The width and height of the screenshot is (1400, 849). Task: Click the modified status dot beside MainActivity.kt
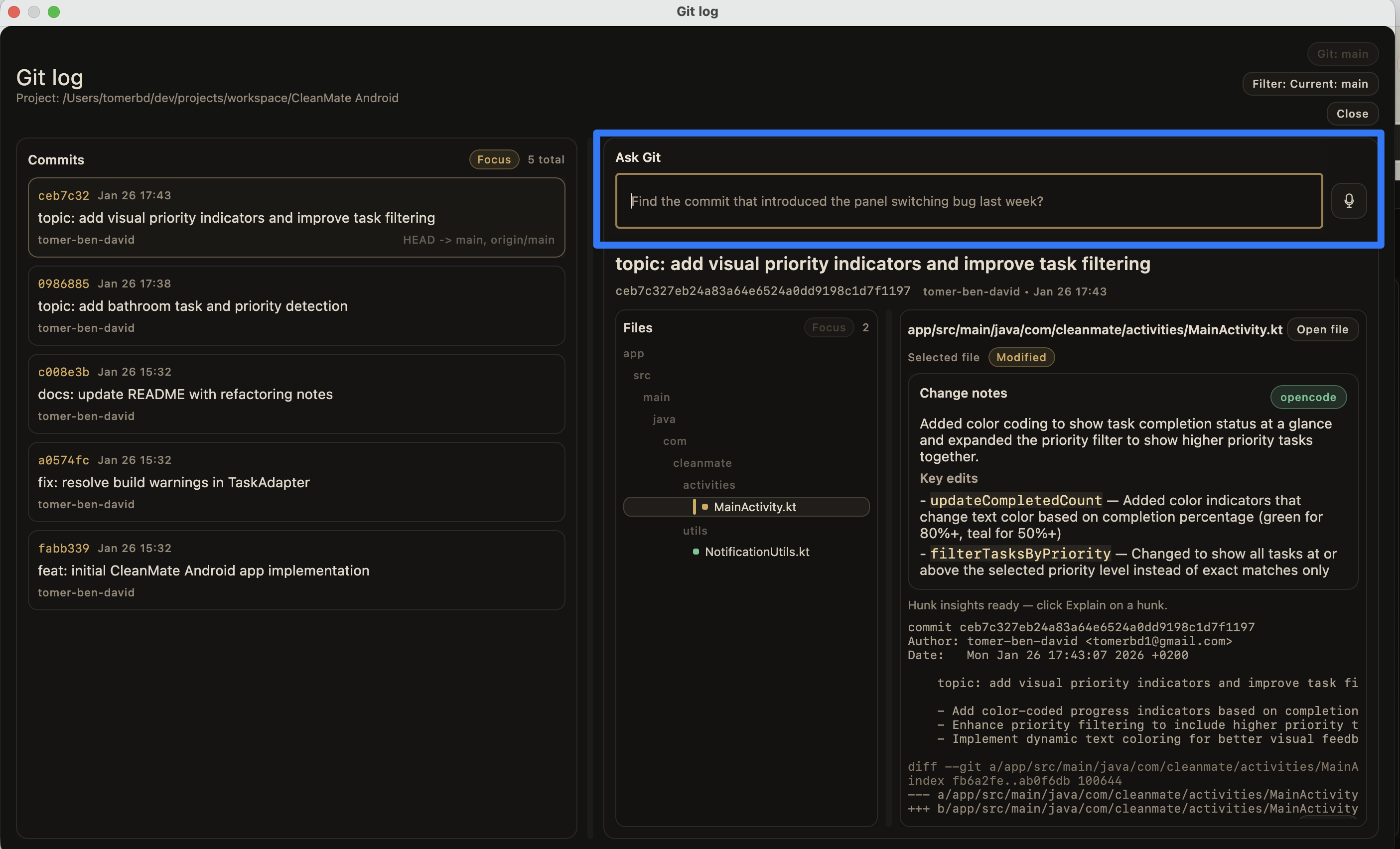click(x=704, y=507)
